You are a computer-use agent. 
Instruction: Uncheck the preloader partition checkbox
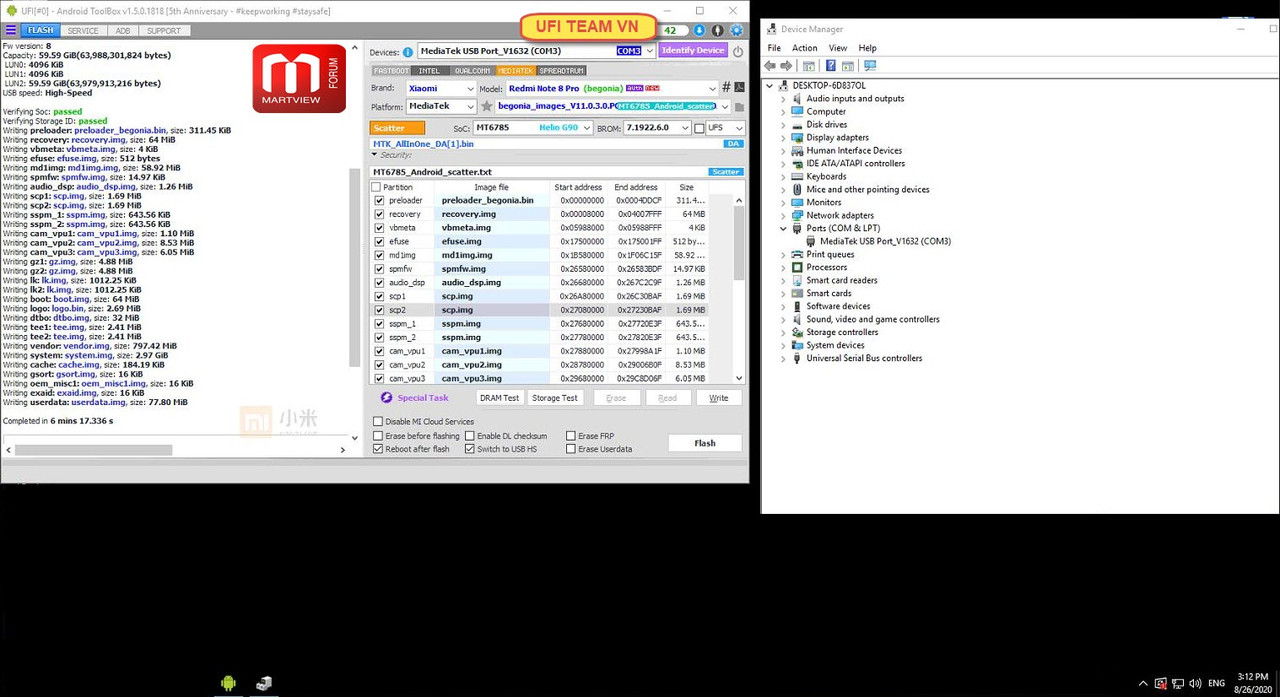coord(379,200)
